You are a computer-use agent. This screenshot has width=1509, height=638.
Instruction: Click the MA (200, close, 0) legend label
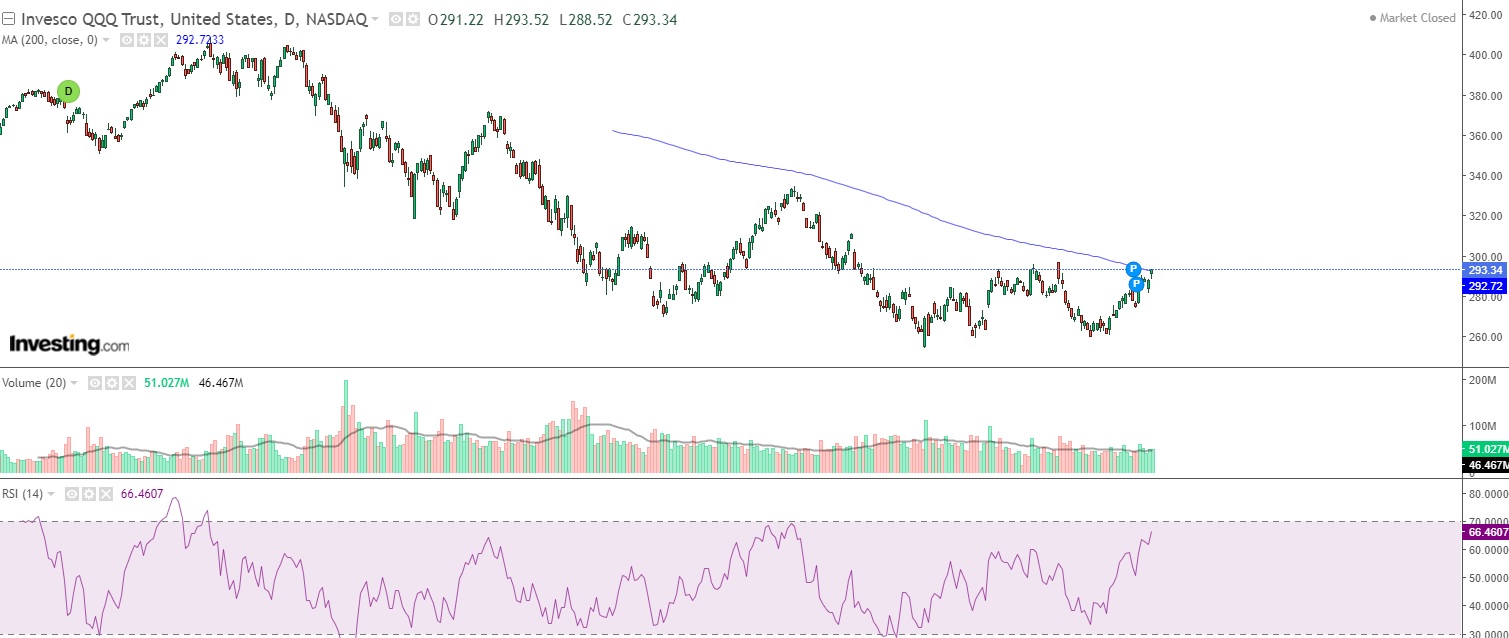click(x=49, y=40)
